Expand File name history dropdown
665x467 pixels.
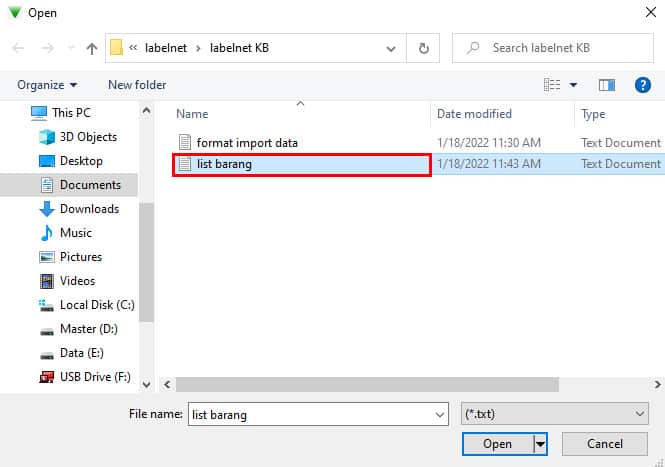[x=440, y=414]
